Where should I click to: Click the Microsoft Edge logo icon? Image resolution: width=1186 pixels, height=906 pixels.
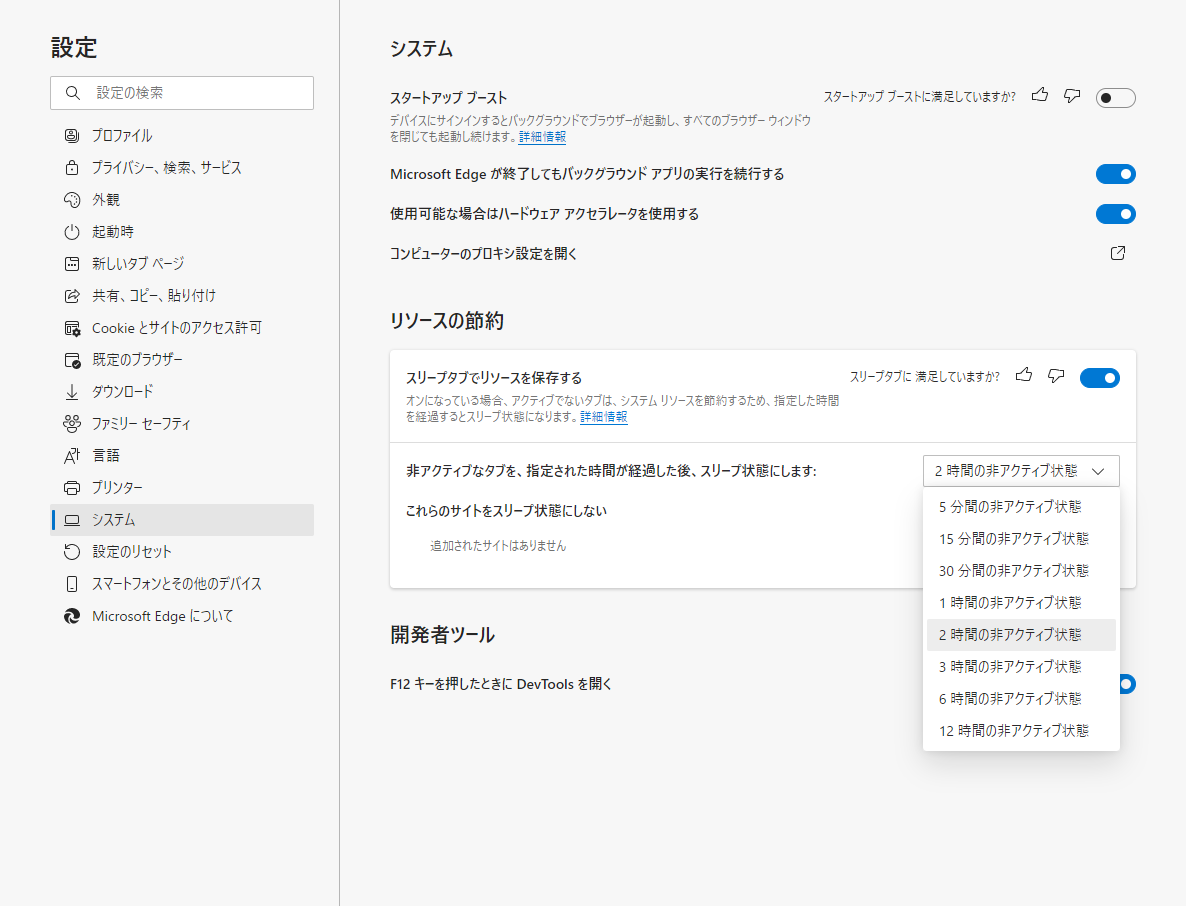pos(72,616)
